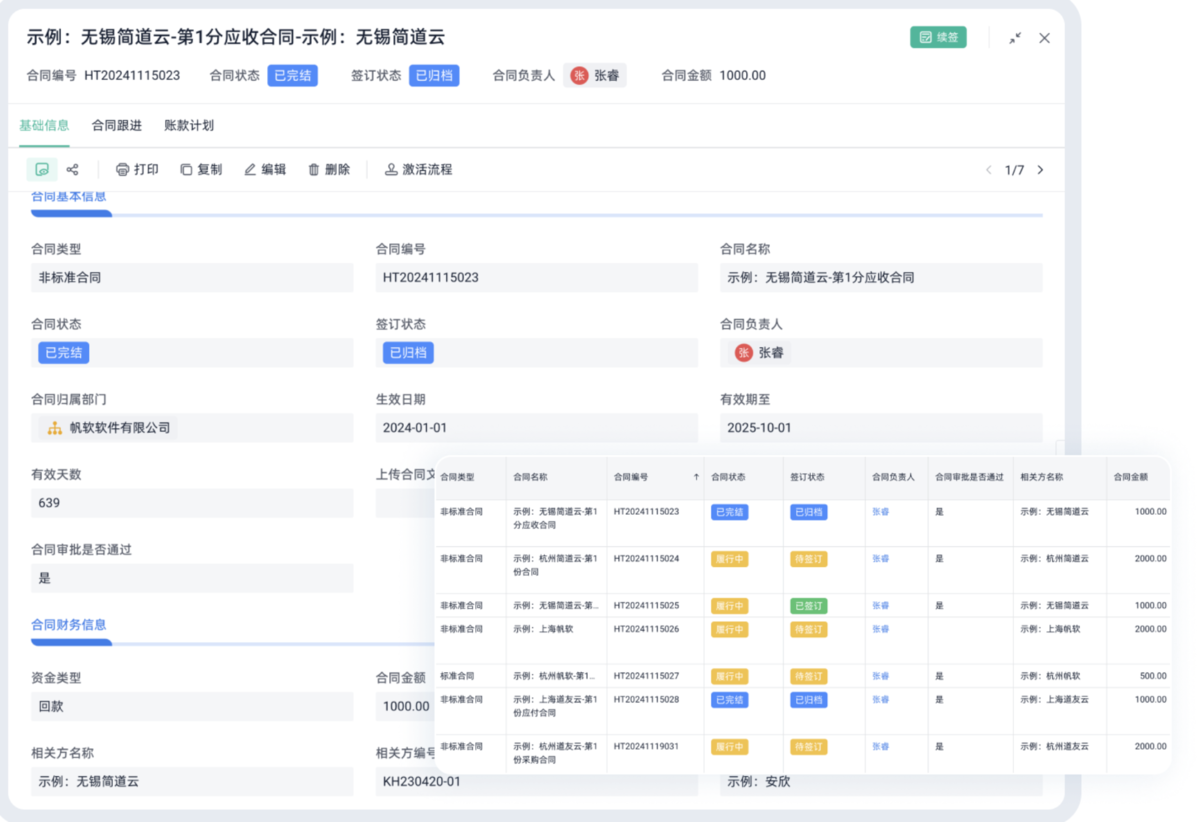
Task: Close the contract detail panel
Action: pyautogui.click(x=1044, y=38)
